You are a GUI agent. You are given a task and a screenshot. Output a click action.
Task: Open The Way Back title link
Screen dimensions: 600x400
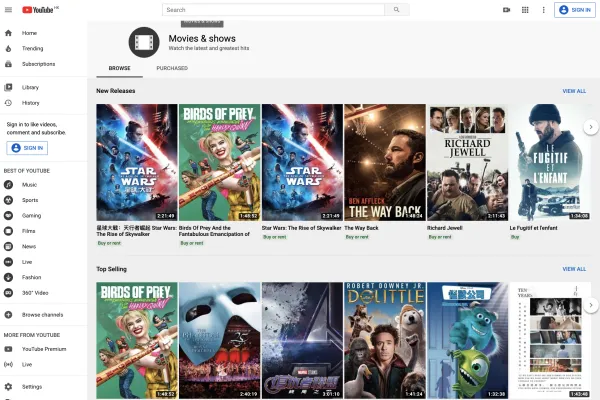pyautogui.click(x=361, y=228)
